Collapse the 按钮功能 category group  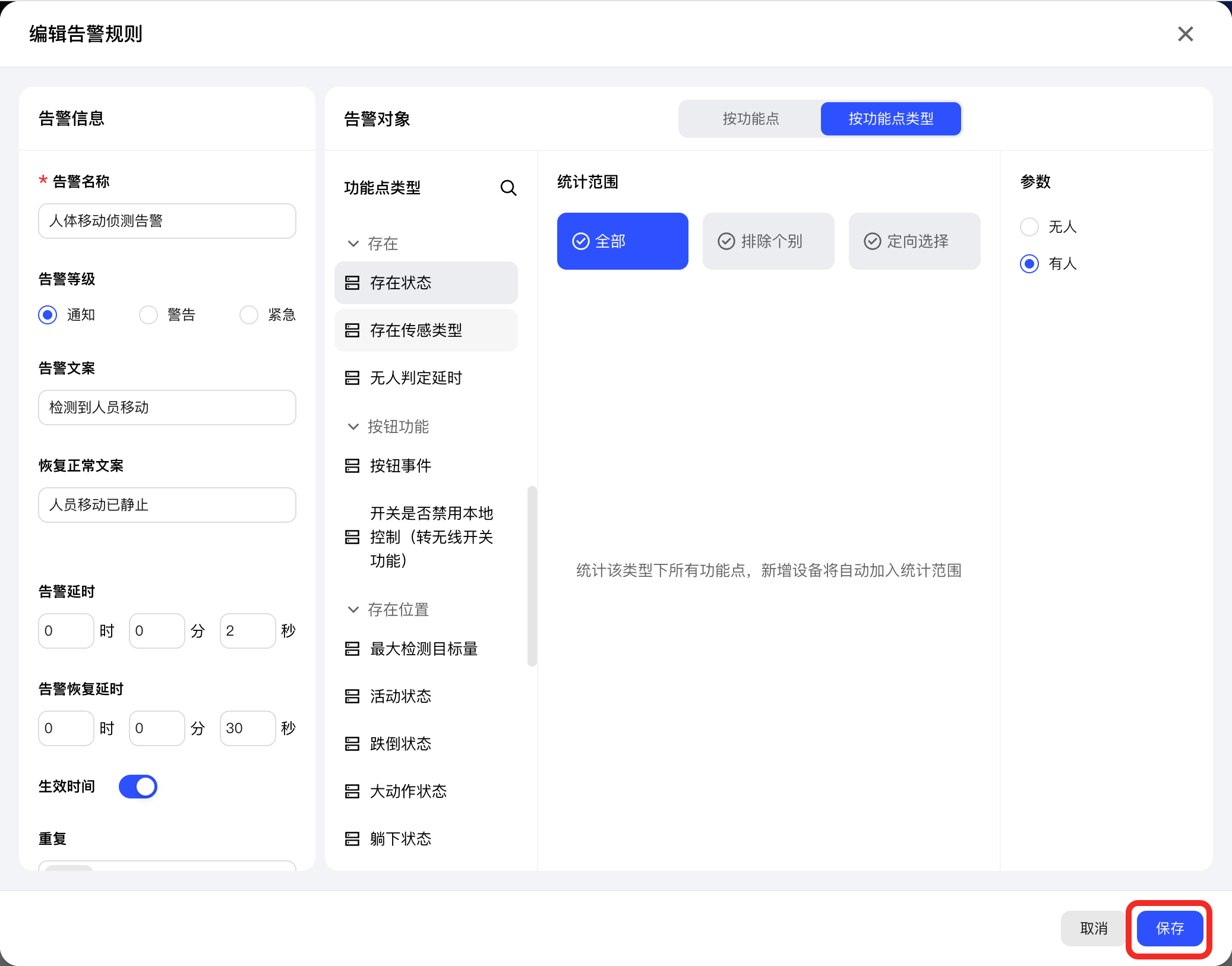click(353, 427)
